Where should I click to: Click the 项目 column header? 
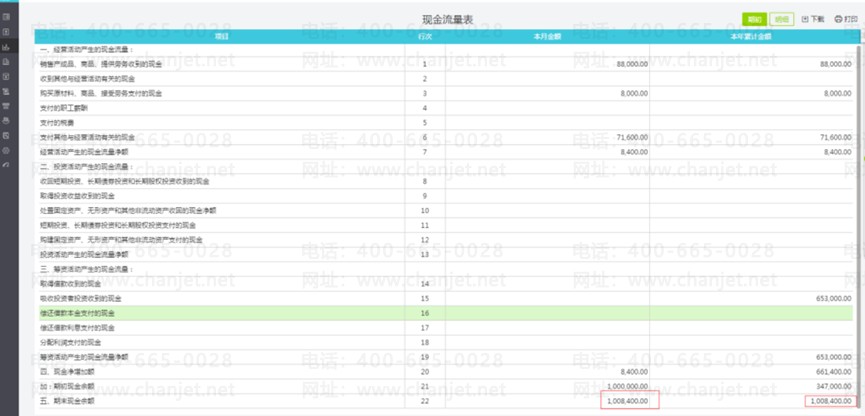pos(222,36)
